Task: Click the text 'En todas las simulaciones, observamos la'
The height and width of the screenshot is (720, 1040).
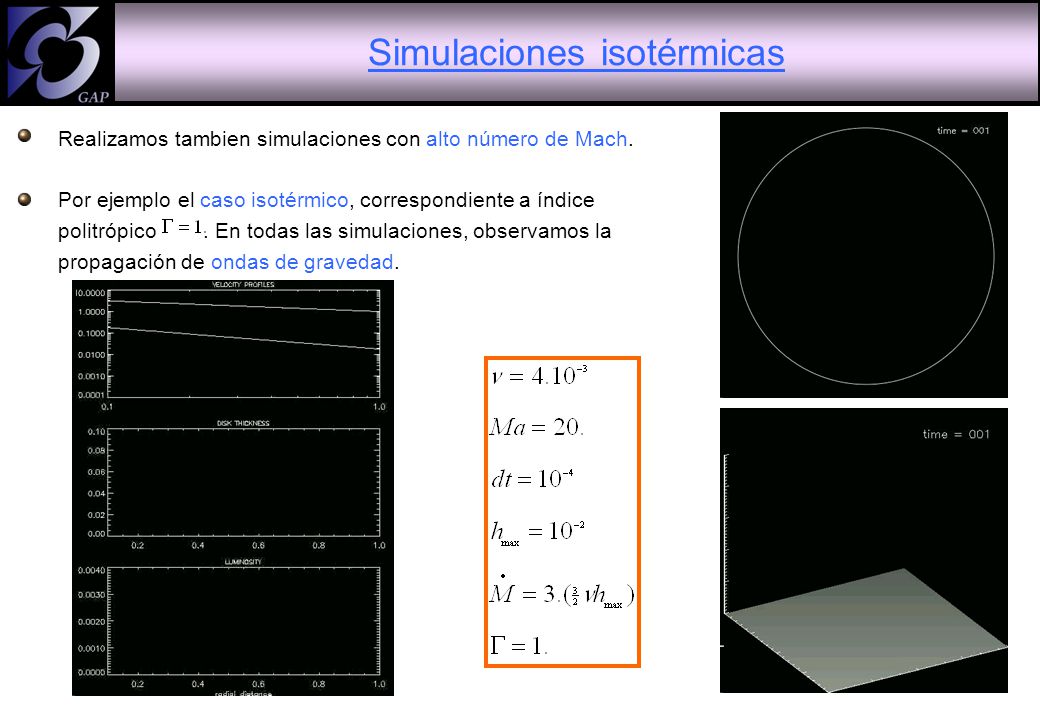Action: pyautogui.click(x=413, y=231)
